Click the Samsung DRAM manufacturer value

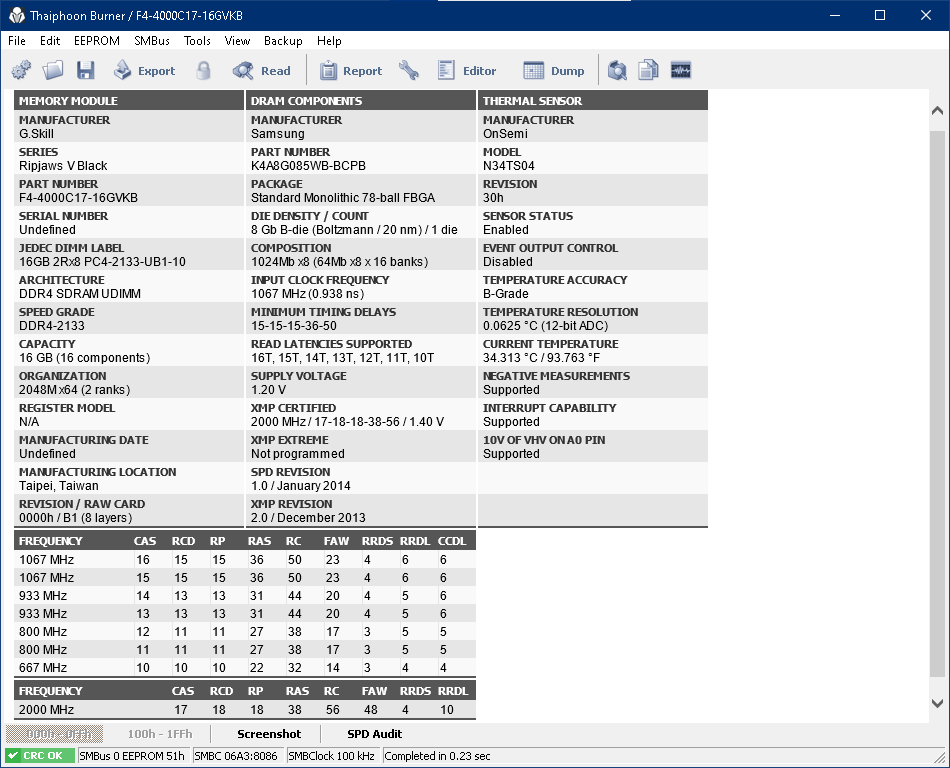pos(277,134)
